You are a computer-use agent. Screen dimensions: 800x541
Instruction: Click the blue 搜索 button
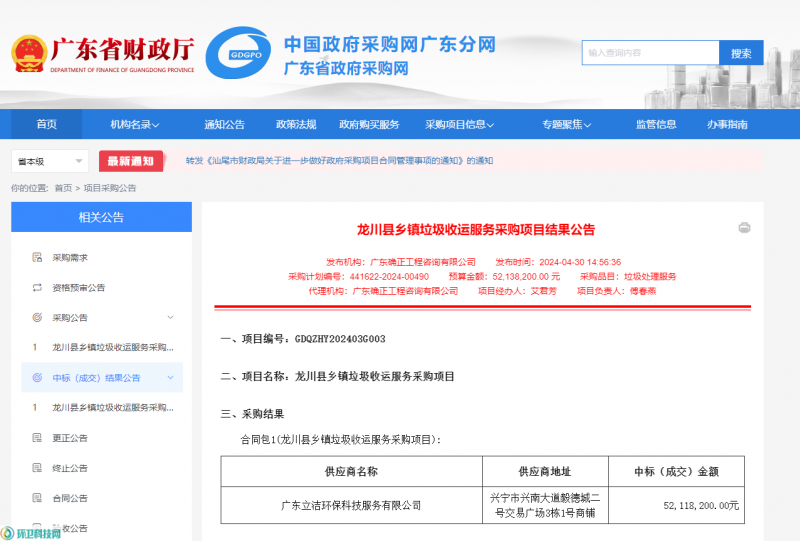tap(741, 53)
